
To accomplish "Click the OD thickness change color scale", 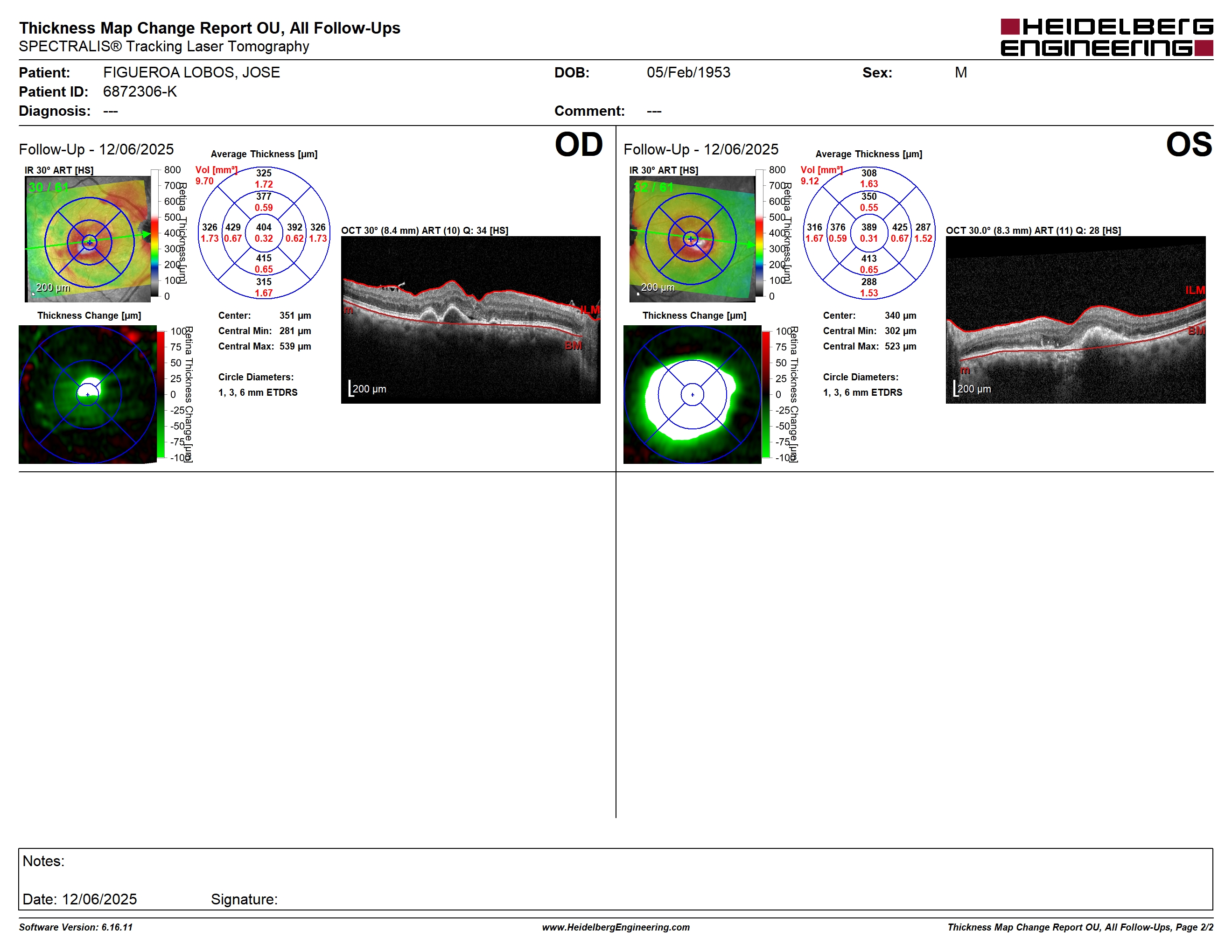I will point(161,394).
